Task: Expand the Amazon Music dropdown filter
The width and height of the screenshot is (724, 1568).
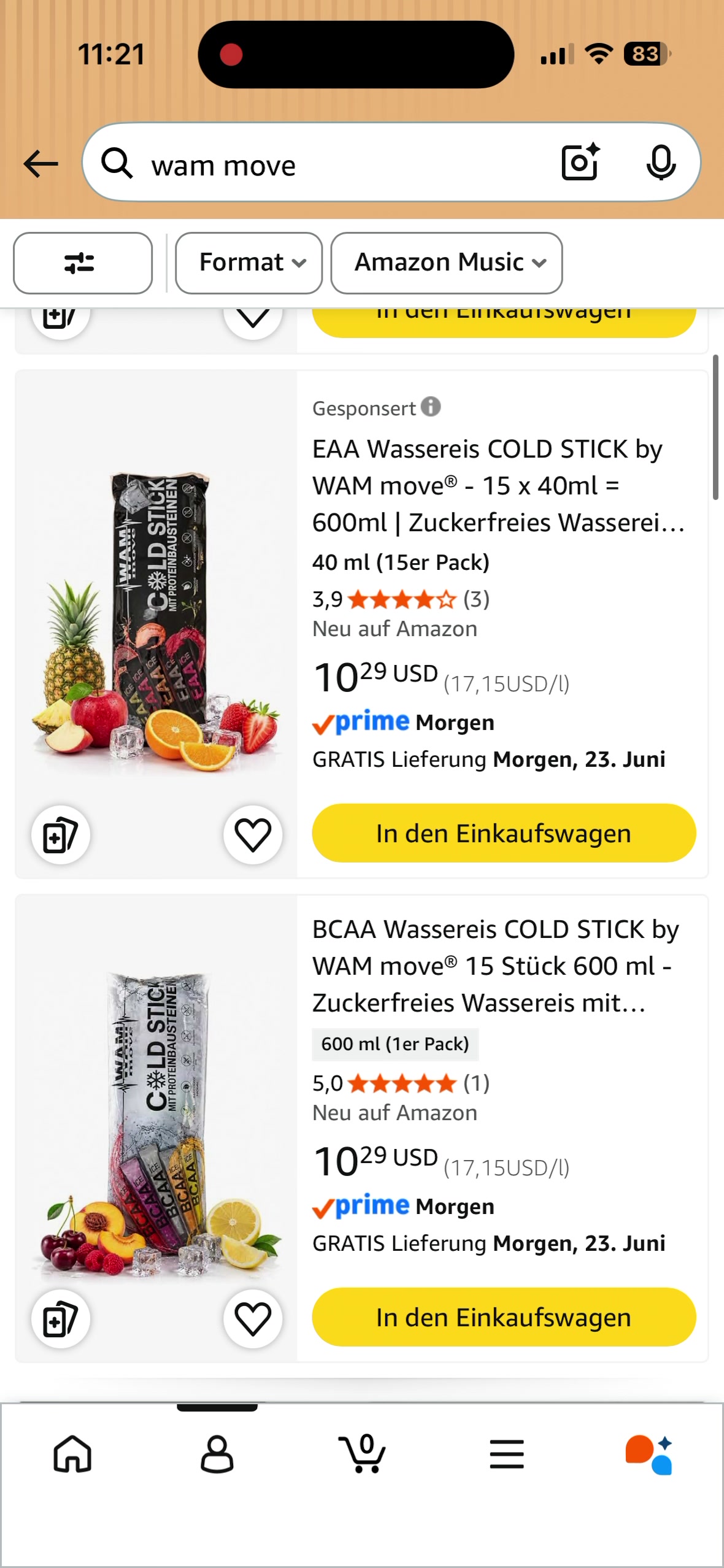Action: 447,263
